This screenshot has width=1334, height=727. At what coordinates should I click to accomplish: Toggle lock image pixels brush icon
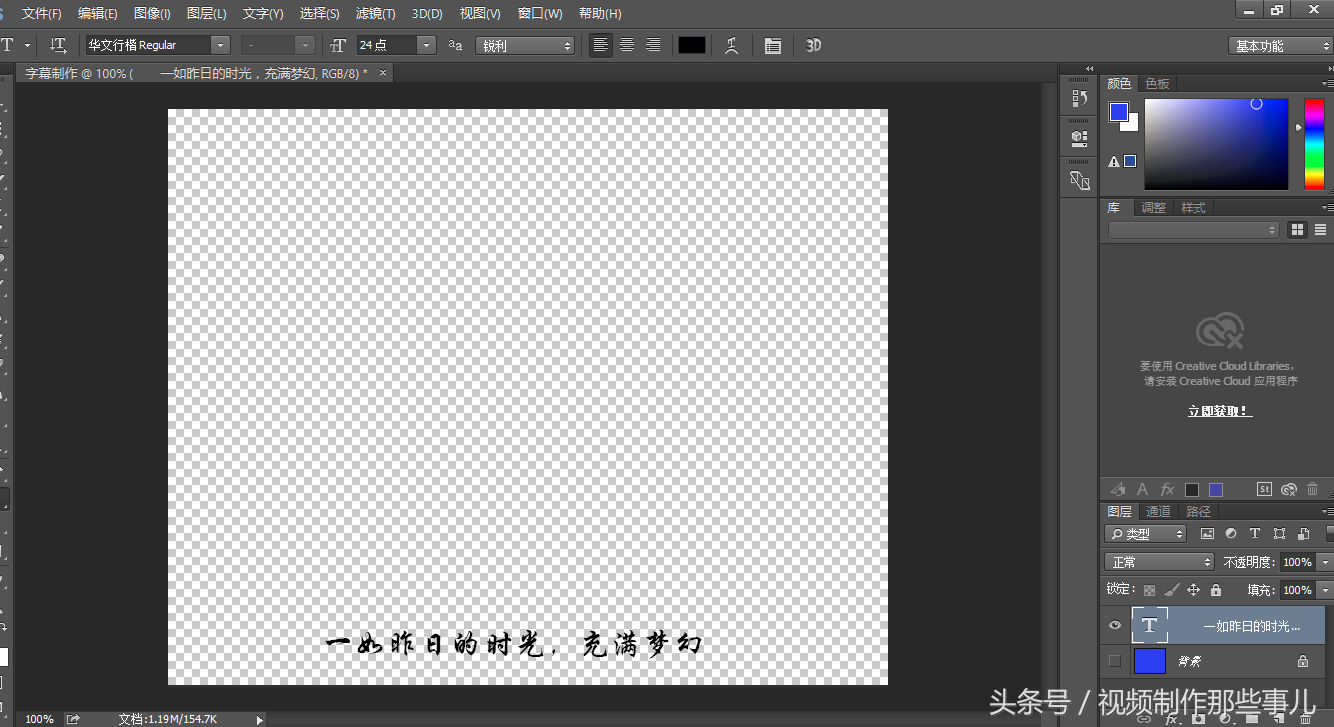click(x=1171, y=590)
